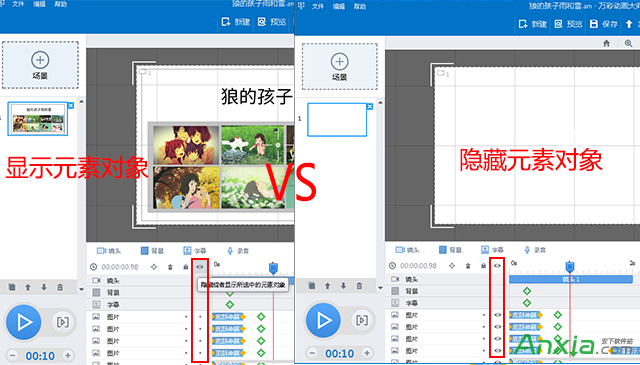Open 帮助 menu in left window
The image size is (640, 365).
click(61, 4)
